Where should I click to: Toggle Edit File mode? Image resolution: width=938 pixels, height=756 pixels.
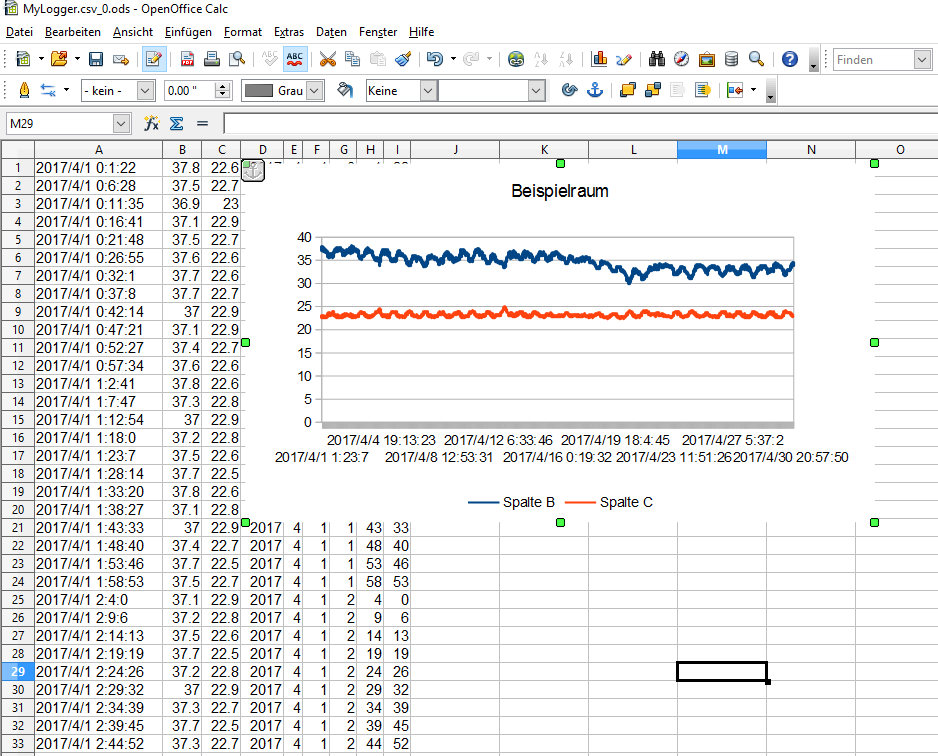point(154,59)
